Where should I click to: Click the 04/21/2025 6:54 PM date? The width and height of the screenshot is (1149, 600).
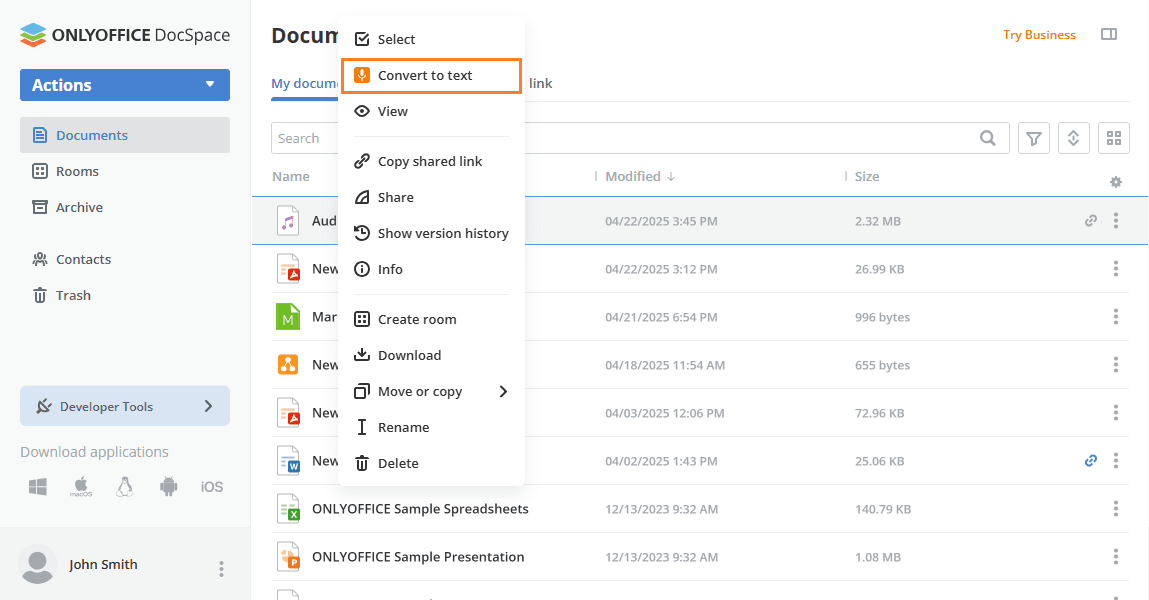(x=661, y=317)
